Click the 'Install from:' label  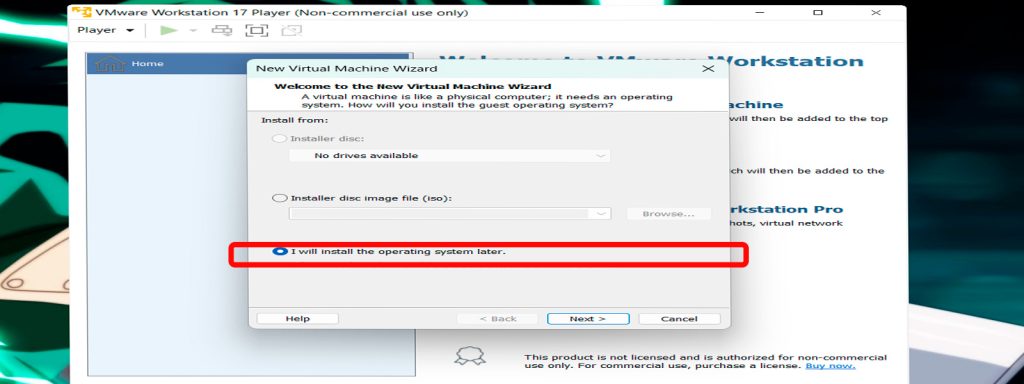294,120
